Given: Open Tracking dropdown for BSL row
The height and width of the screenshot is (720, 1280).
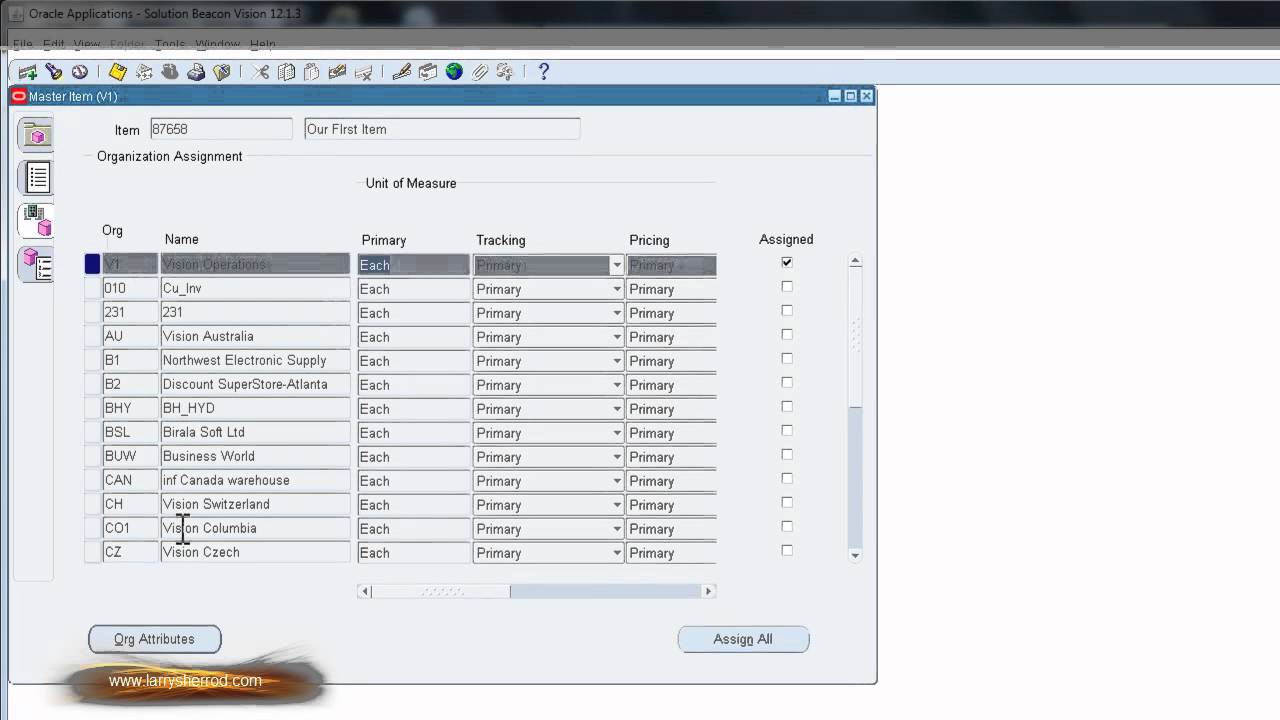Looking at the screenshot, I should (x=617, y=433).
